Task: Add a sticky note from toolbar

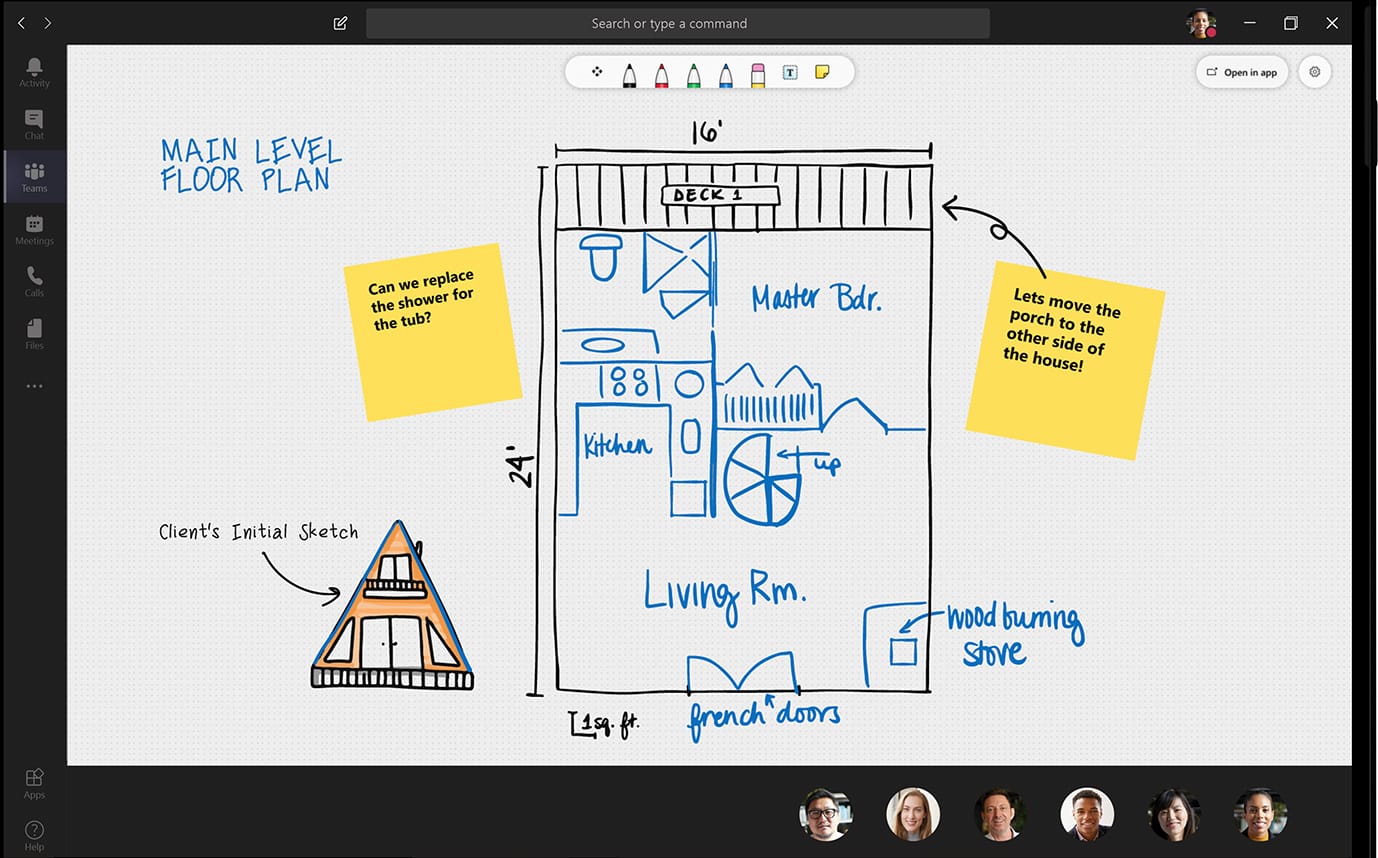Action: 822,72
